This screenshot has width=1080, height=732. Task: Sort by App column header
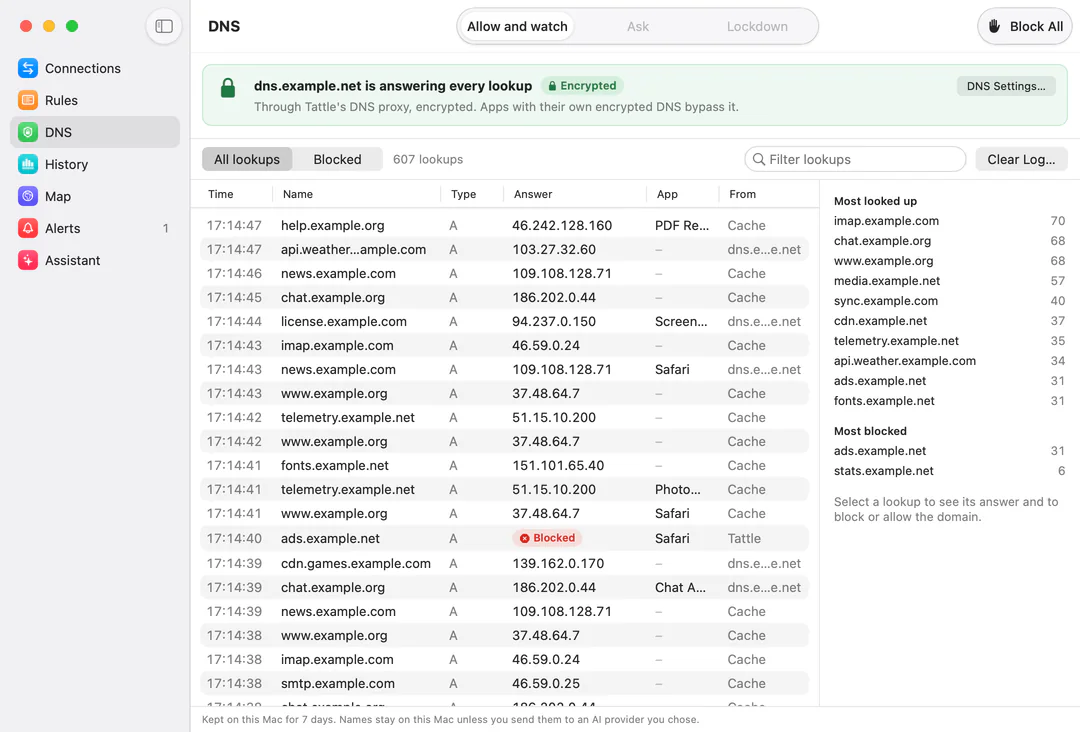667,194
